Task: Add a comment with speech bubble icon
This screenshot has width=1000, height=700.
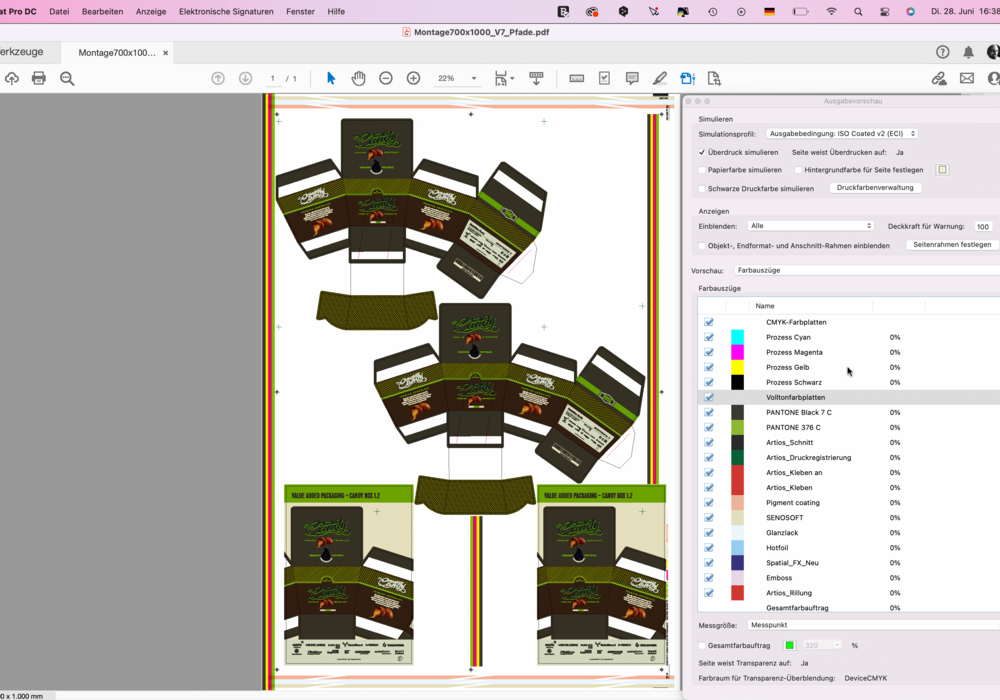Action: pos(632,78)
